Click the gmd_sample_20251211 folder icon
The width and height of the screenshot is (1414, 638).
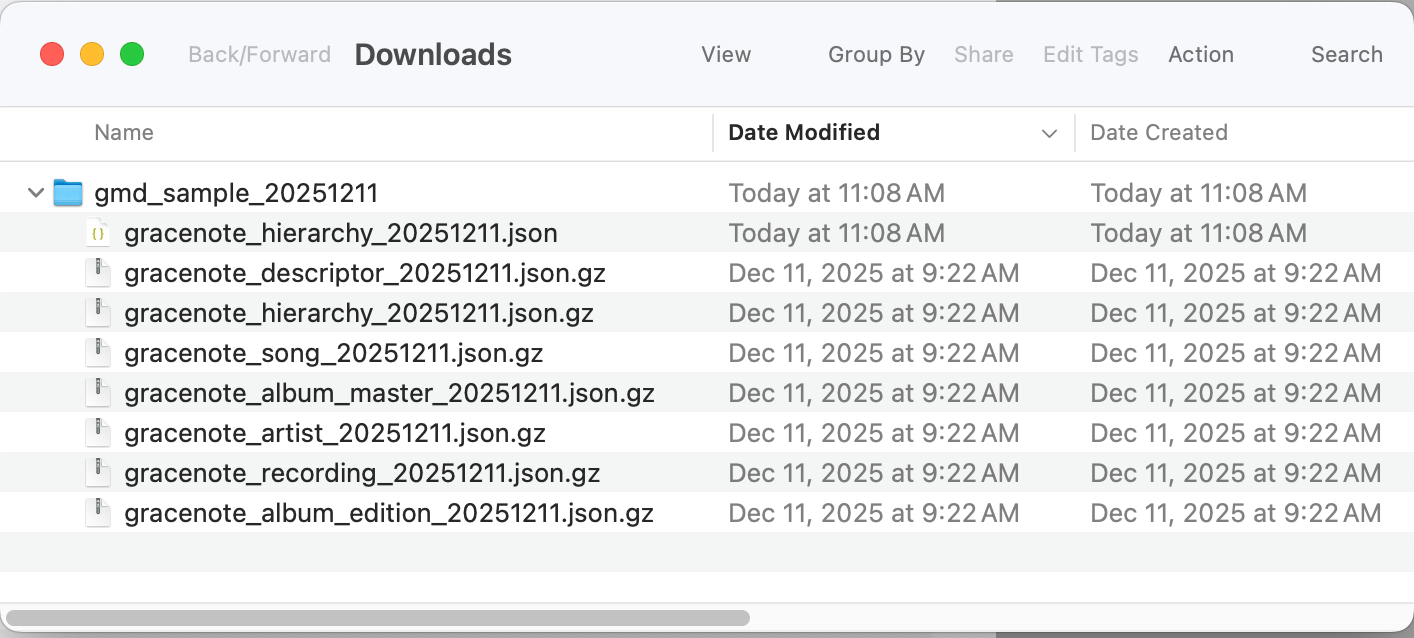click(x=68, y=193)
